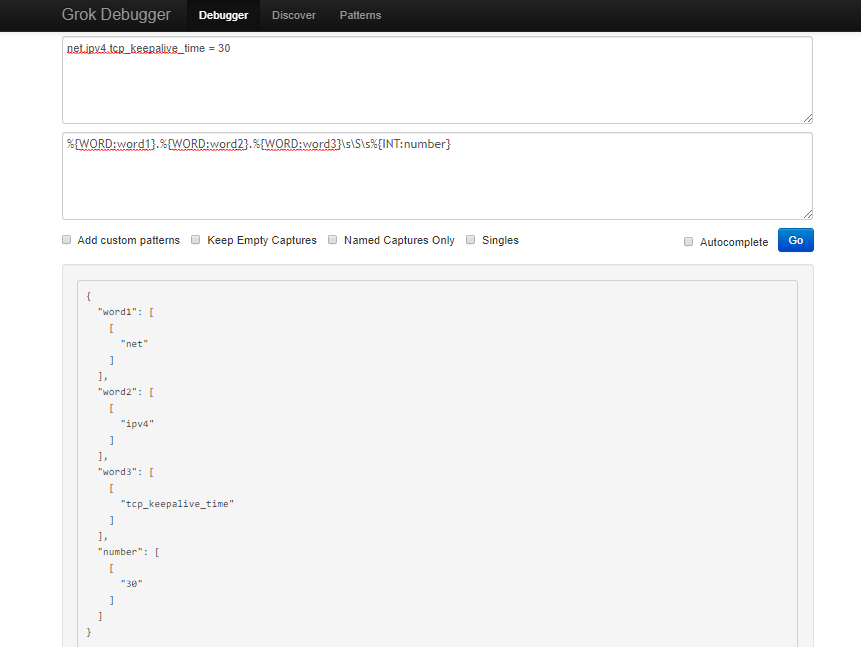Screen dimensions: 861x647
Task: Enable the Autocomplete checkbox
Action: (x=688, y=242)
